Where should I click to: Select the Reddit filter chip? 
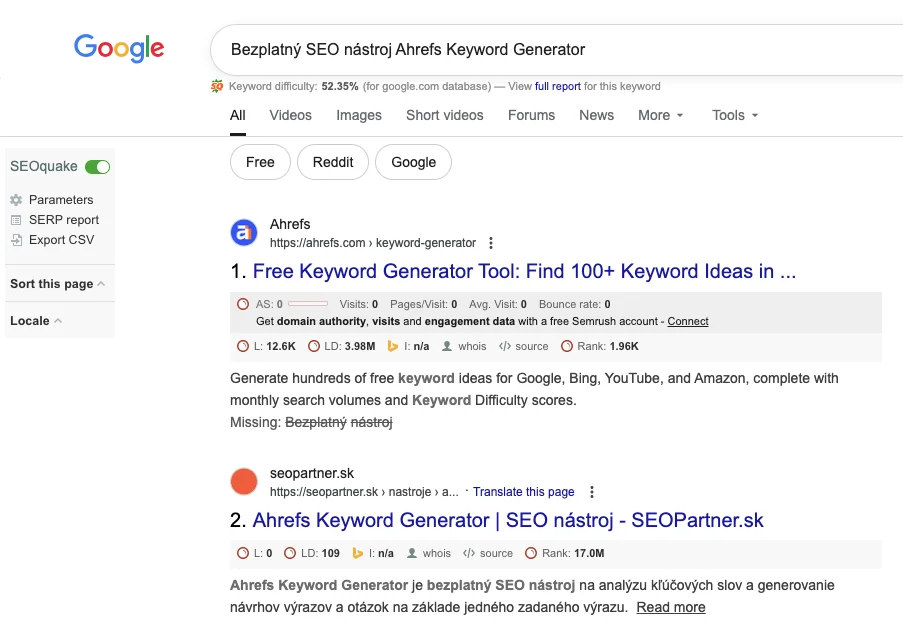[x=332, y=162]
